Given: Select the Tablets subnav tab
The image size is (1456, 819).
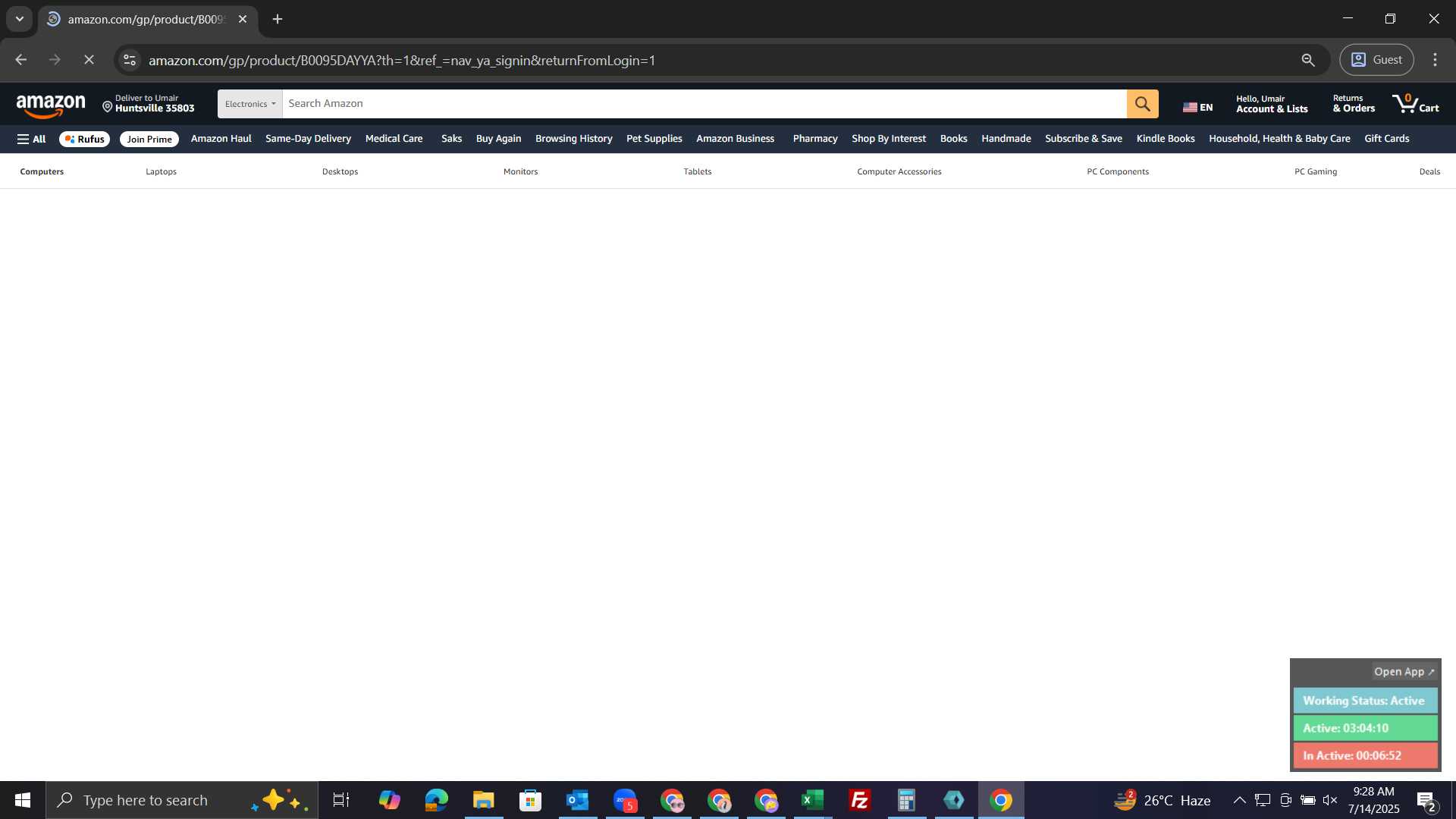Looking at the screenshot, I should [x=697, y=171].
